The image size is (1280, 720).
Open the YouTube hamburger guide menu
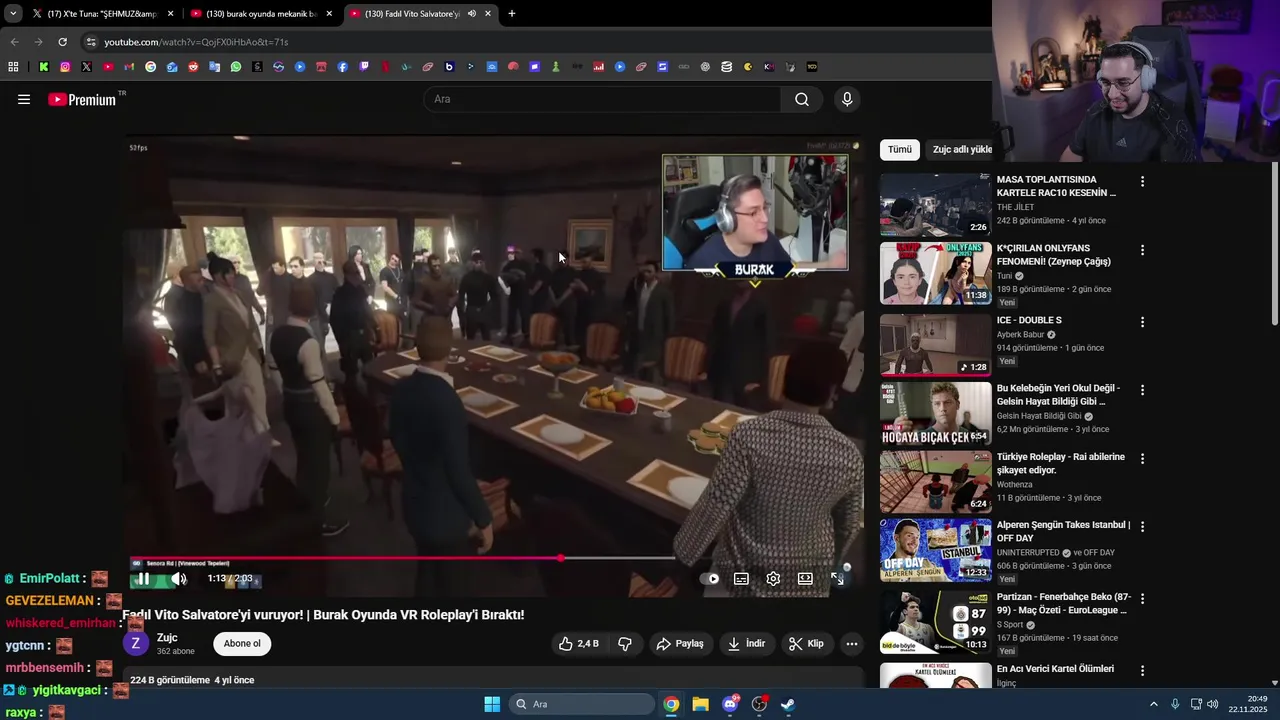(x=24, y=99)
